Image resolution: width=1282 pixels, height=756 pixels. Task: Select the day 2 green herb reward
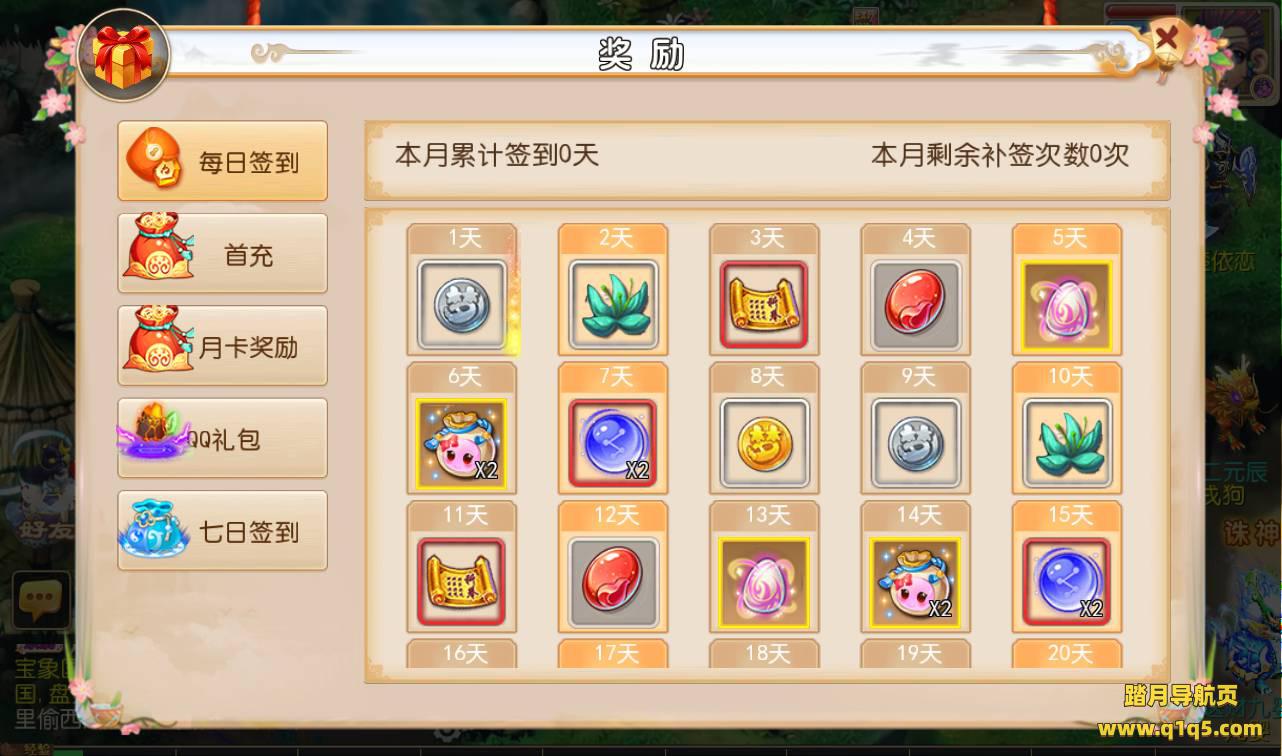pos(612,304)
